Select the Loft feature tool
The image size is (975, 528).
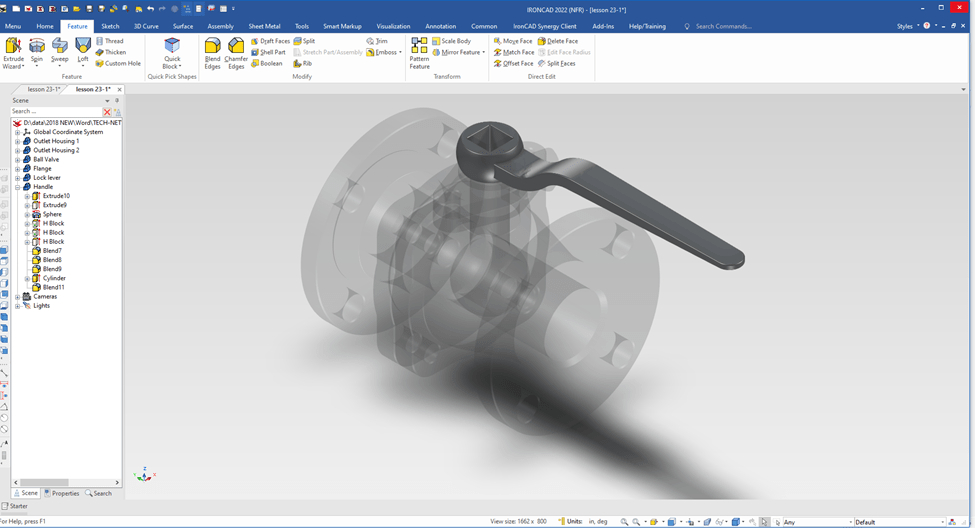(83, 51)
